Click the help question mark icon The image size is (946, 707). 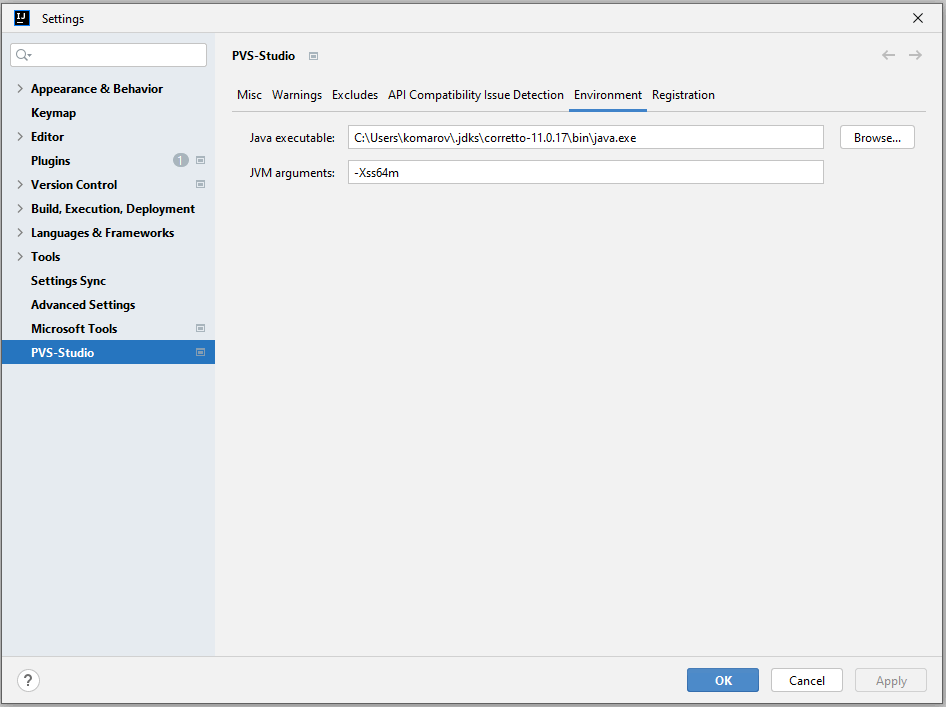tap(28, 681)
